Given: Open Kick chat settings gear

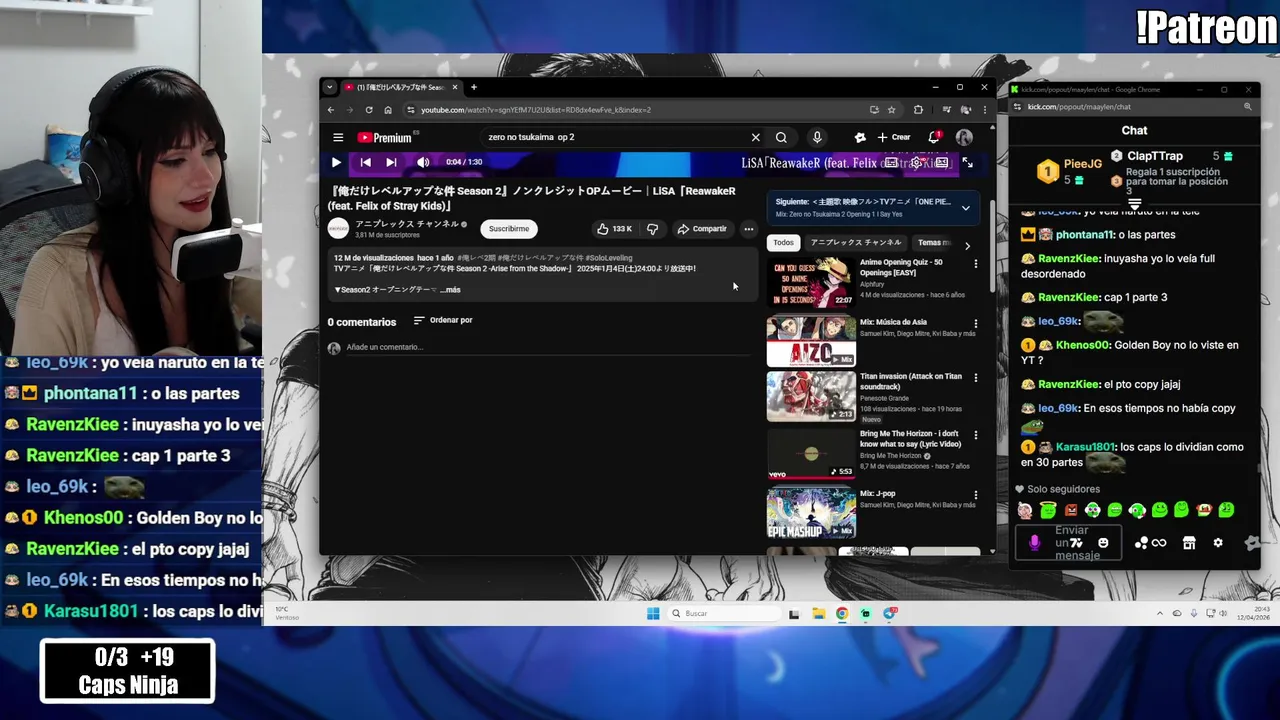Looking at the screenshot, I should (1218, 543).
